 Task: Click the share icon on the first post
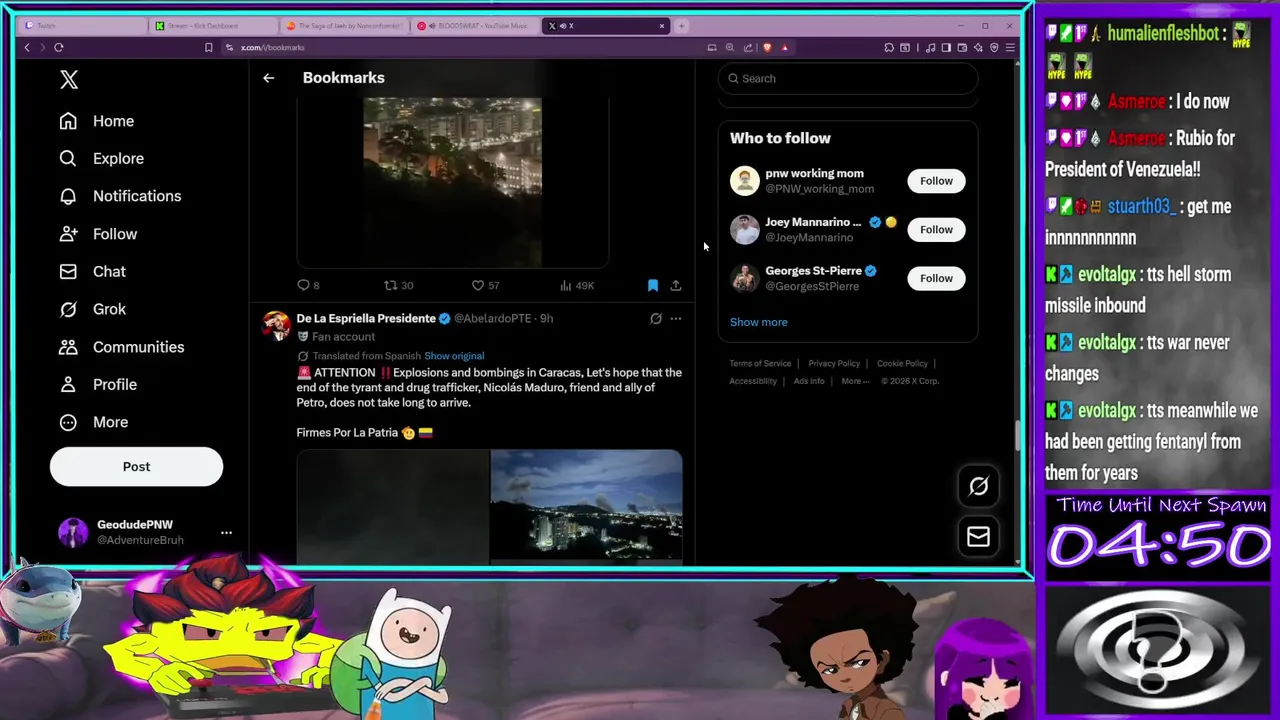point(676,285)
